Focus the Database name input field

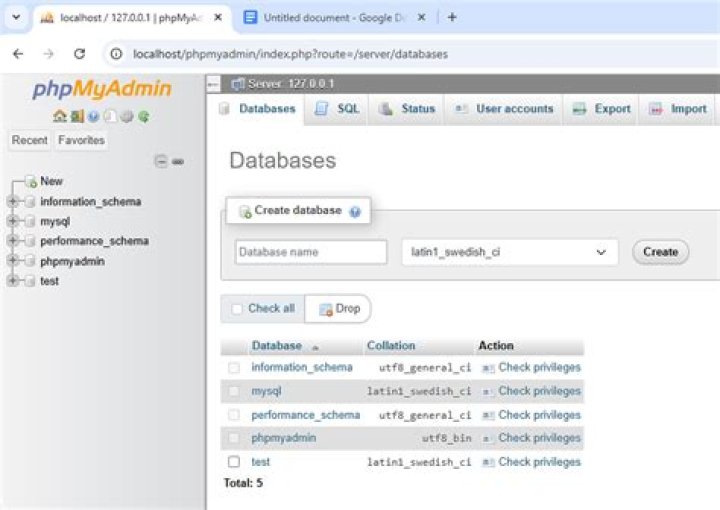(311, 252)
